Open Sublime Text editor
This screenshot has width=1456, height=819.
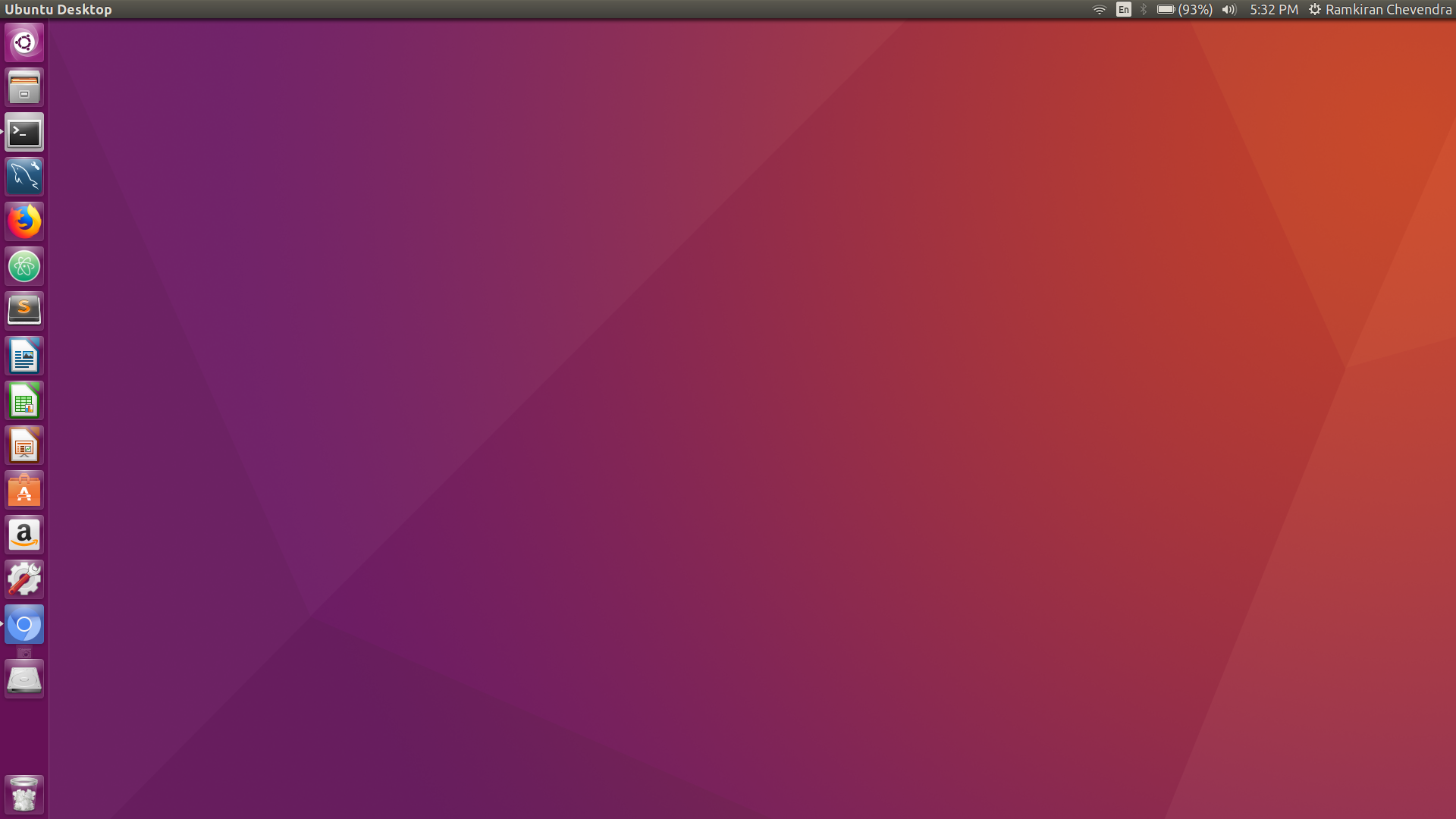[x=24, y=311]
